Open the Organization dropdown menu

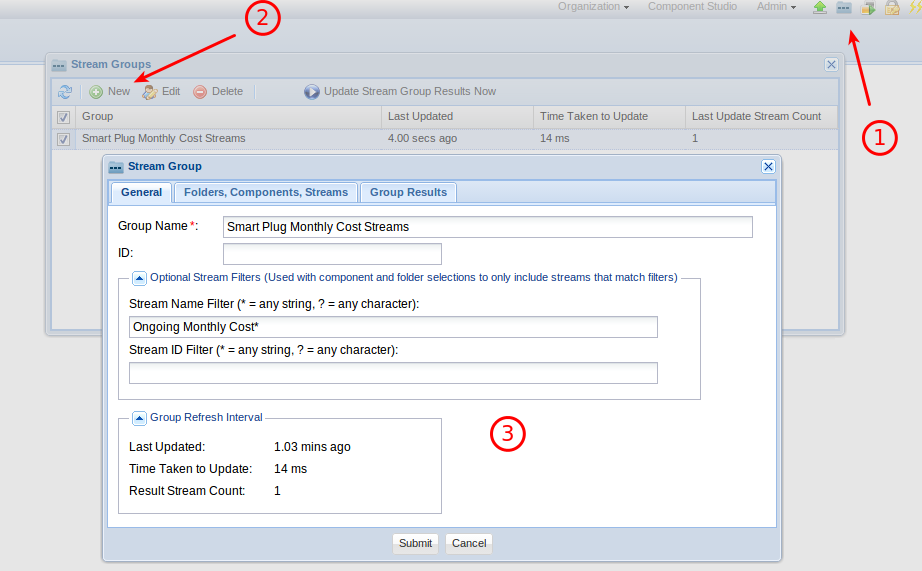[593, 7]
